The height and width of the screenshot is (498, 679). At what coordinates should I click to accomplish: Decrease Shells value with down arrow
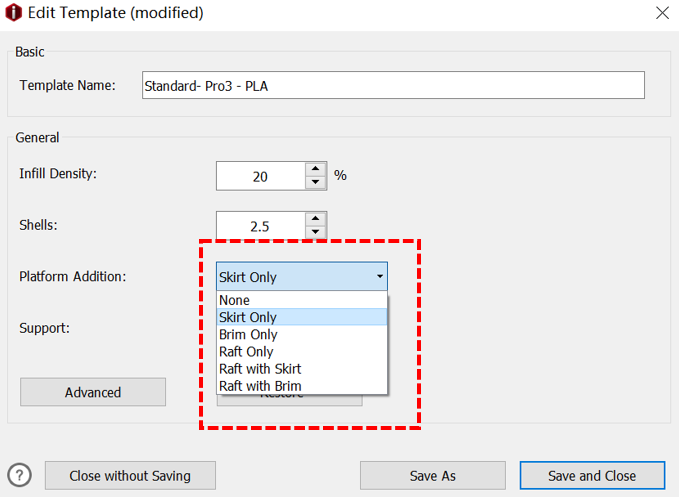pyautogui.click(x=316, y=232)
